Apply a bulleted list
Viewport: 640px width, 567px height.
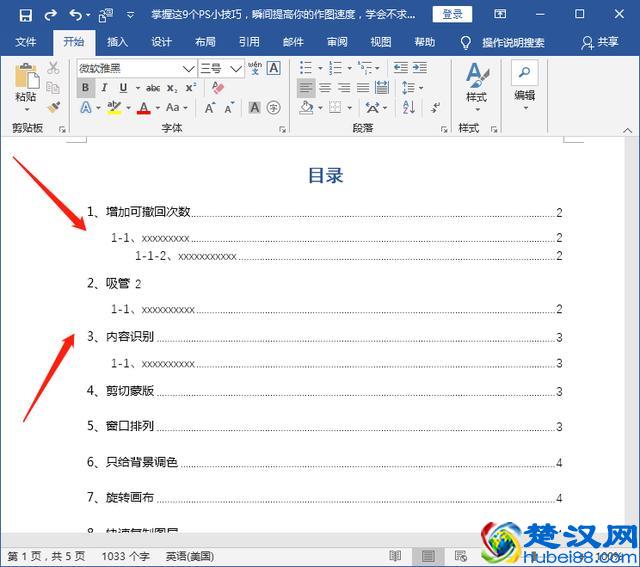pos(306,68)
